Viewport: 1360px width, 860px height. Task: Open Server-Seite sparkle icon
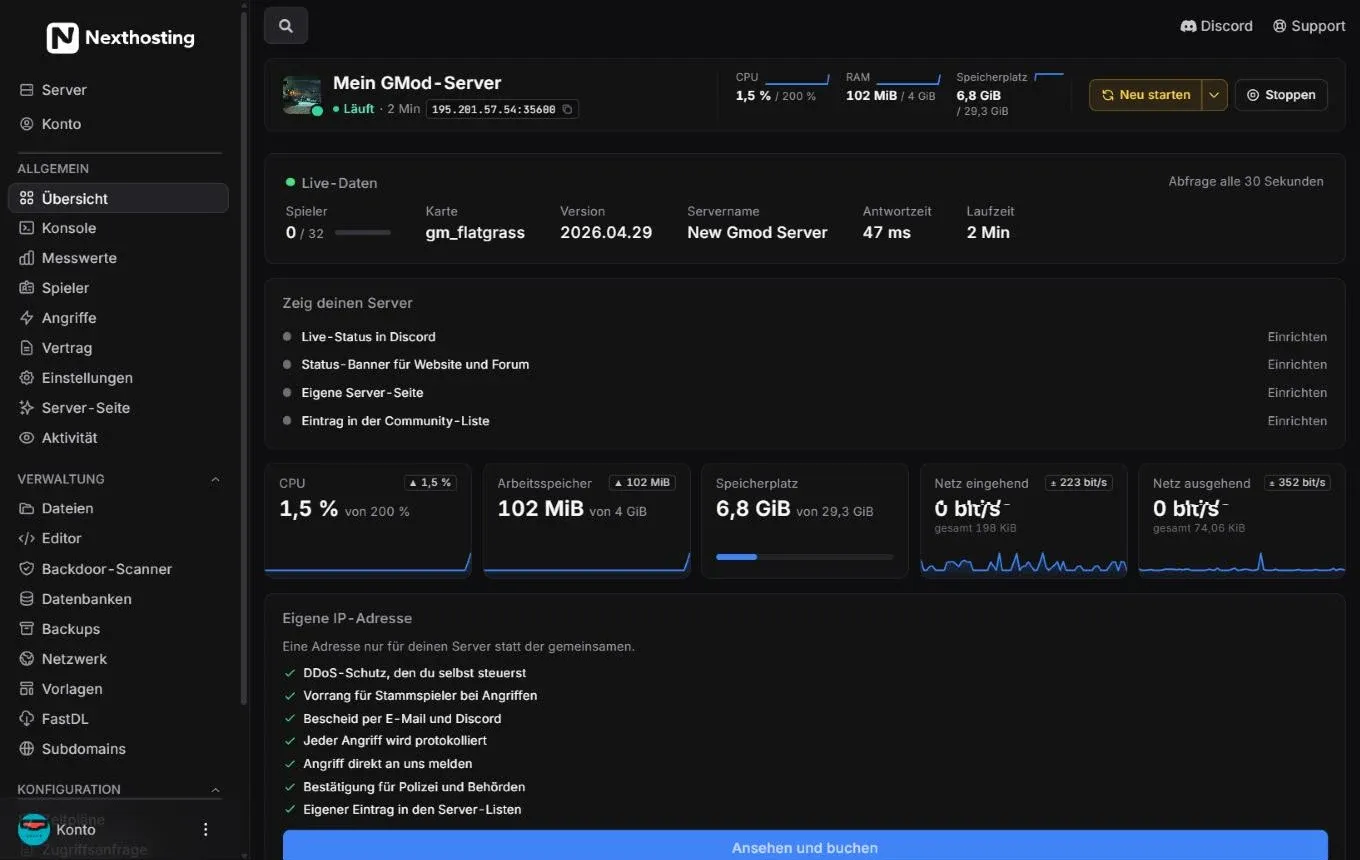click(27, 408)
